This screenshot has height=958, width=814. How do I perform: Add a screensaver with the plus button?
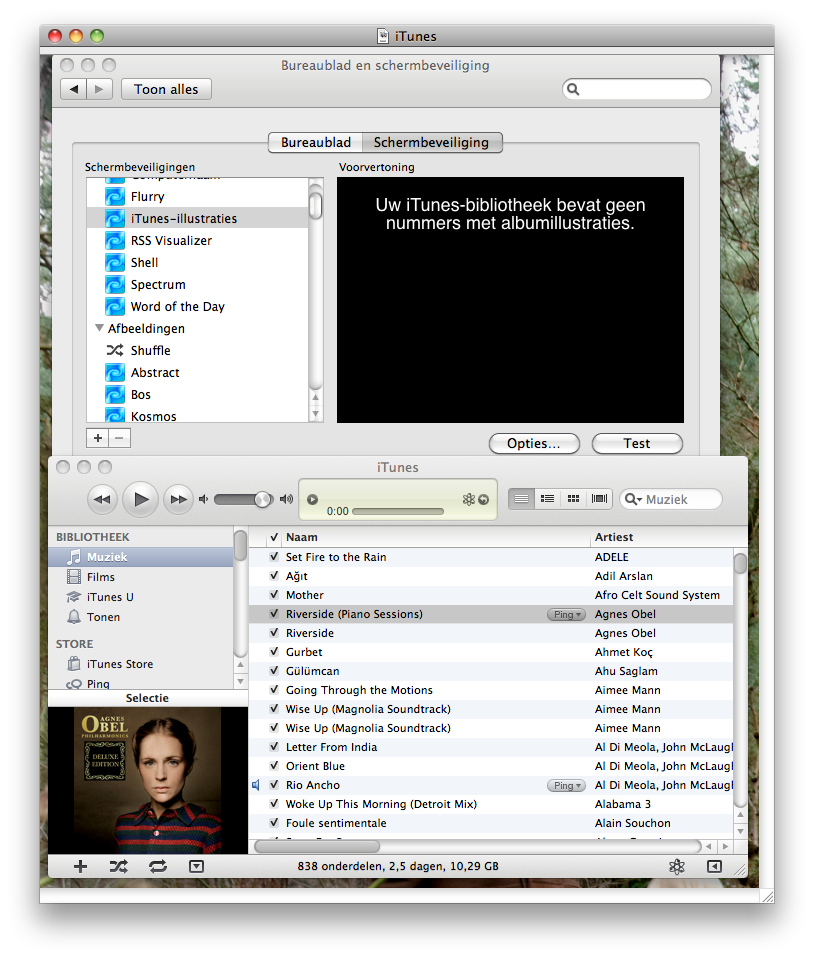click(98, 438)
